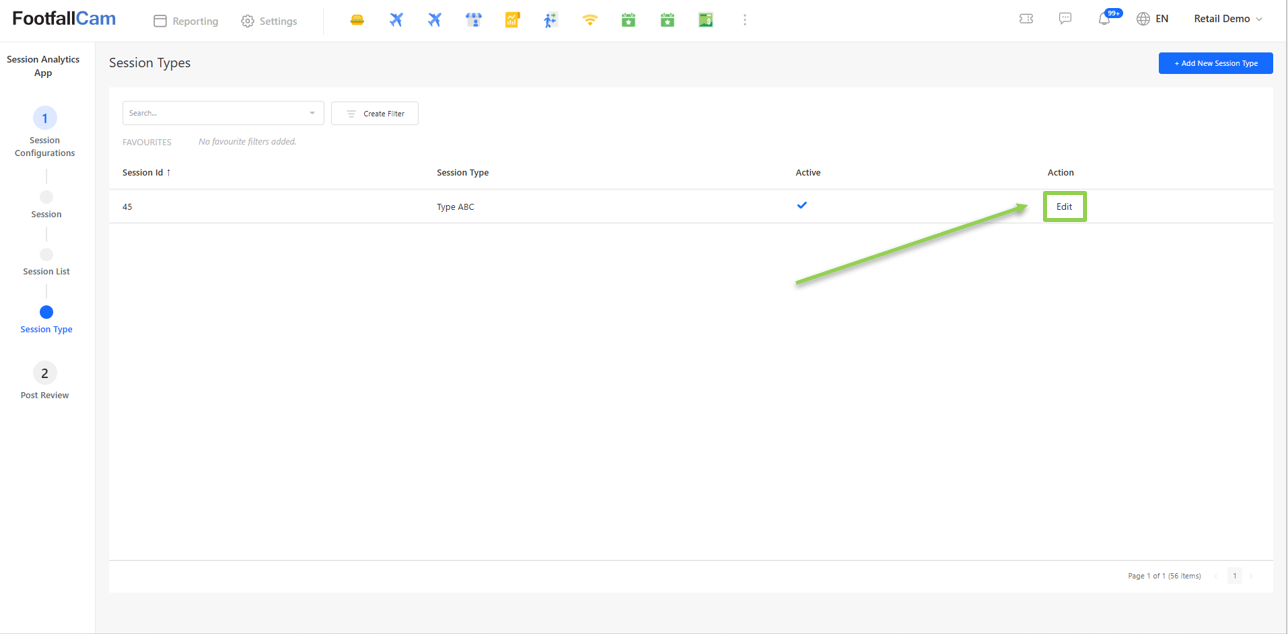Open the EN language selector
The image size is (1288, 634).
point(1153,19)
